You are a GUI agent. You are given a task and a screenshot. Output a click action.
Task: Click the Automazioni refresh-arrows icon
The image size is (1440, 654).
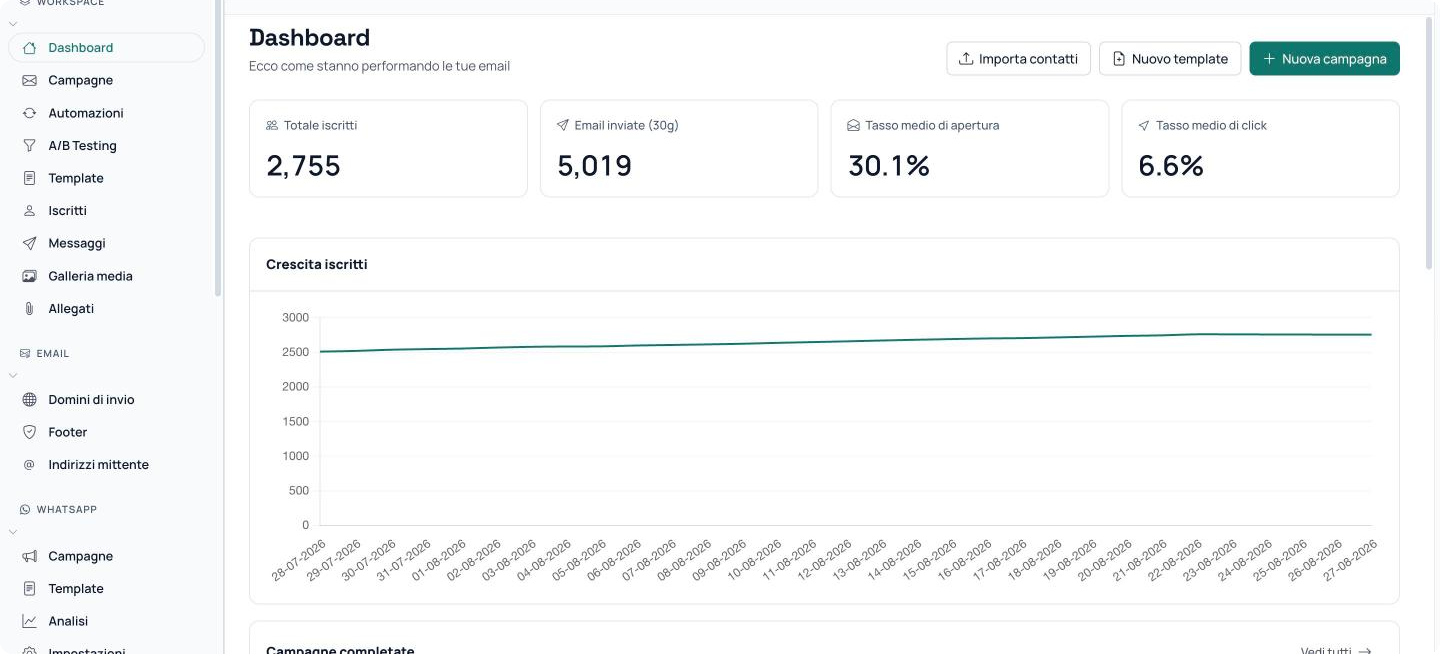(x=29, y=113)
